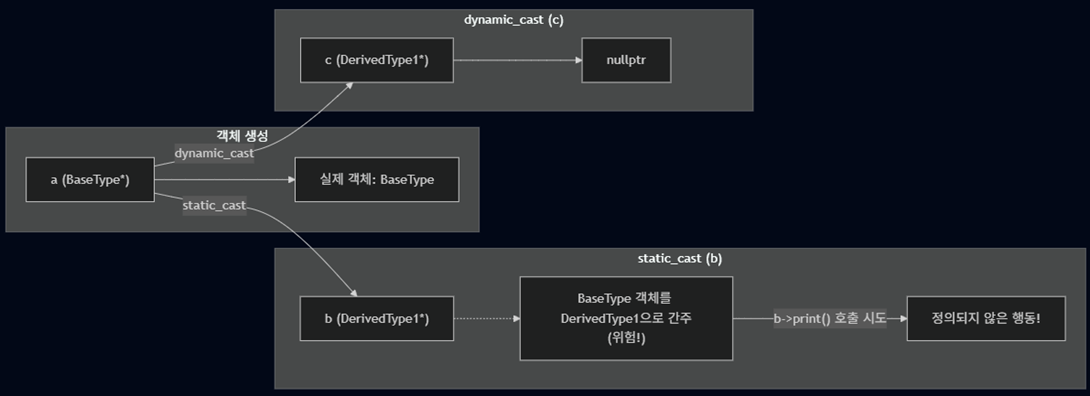Select the '실제 객체: BaseType' node

click(x=377, y=180)
